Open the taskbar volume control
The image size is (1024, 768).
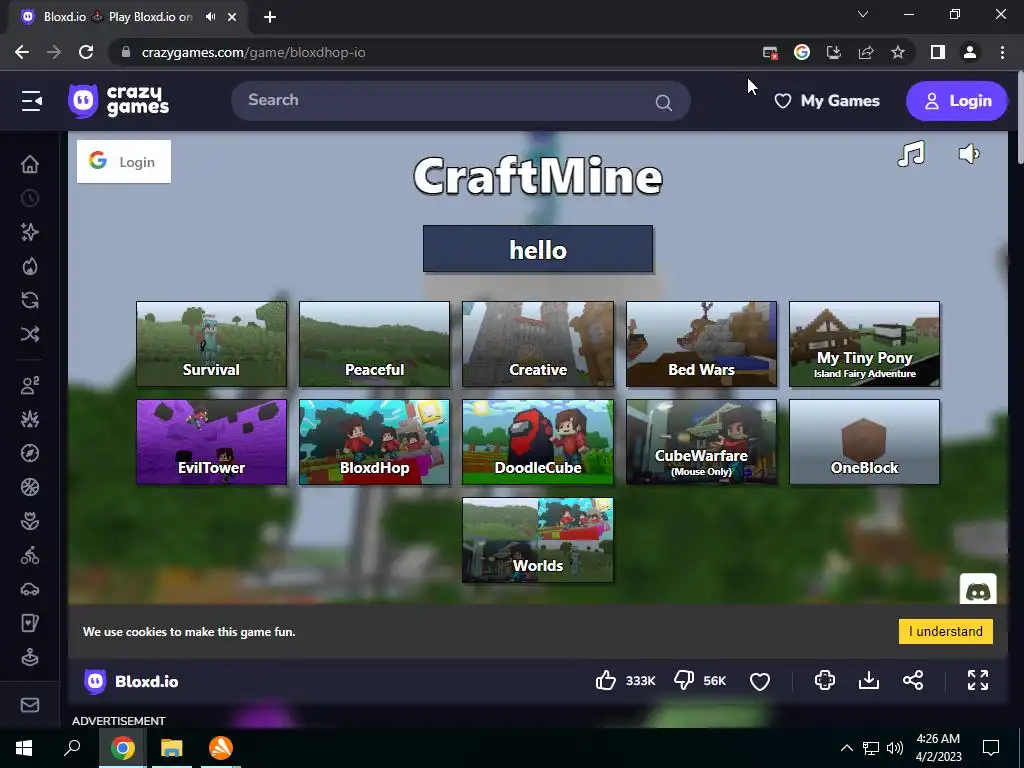895,748
